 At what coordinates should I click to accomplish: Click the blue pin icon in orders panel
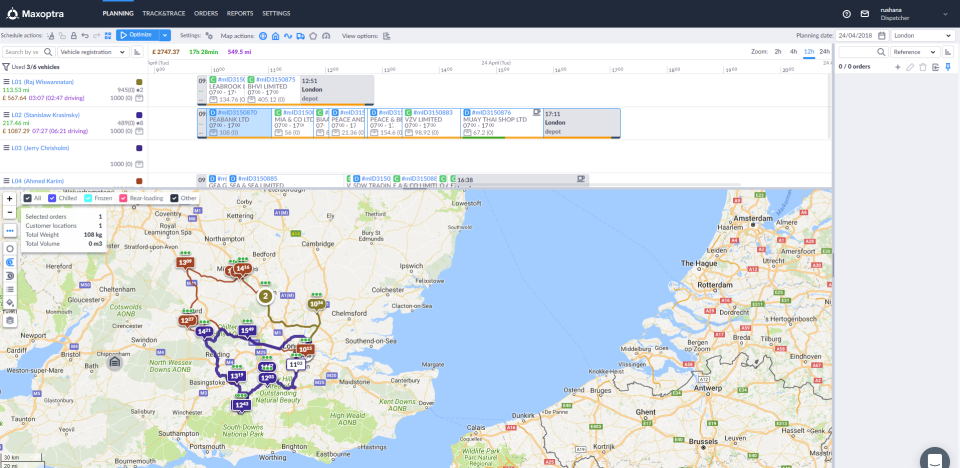(x=948, y=67)
